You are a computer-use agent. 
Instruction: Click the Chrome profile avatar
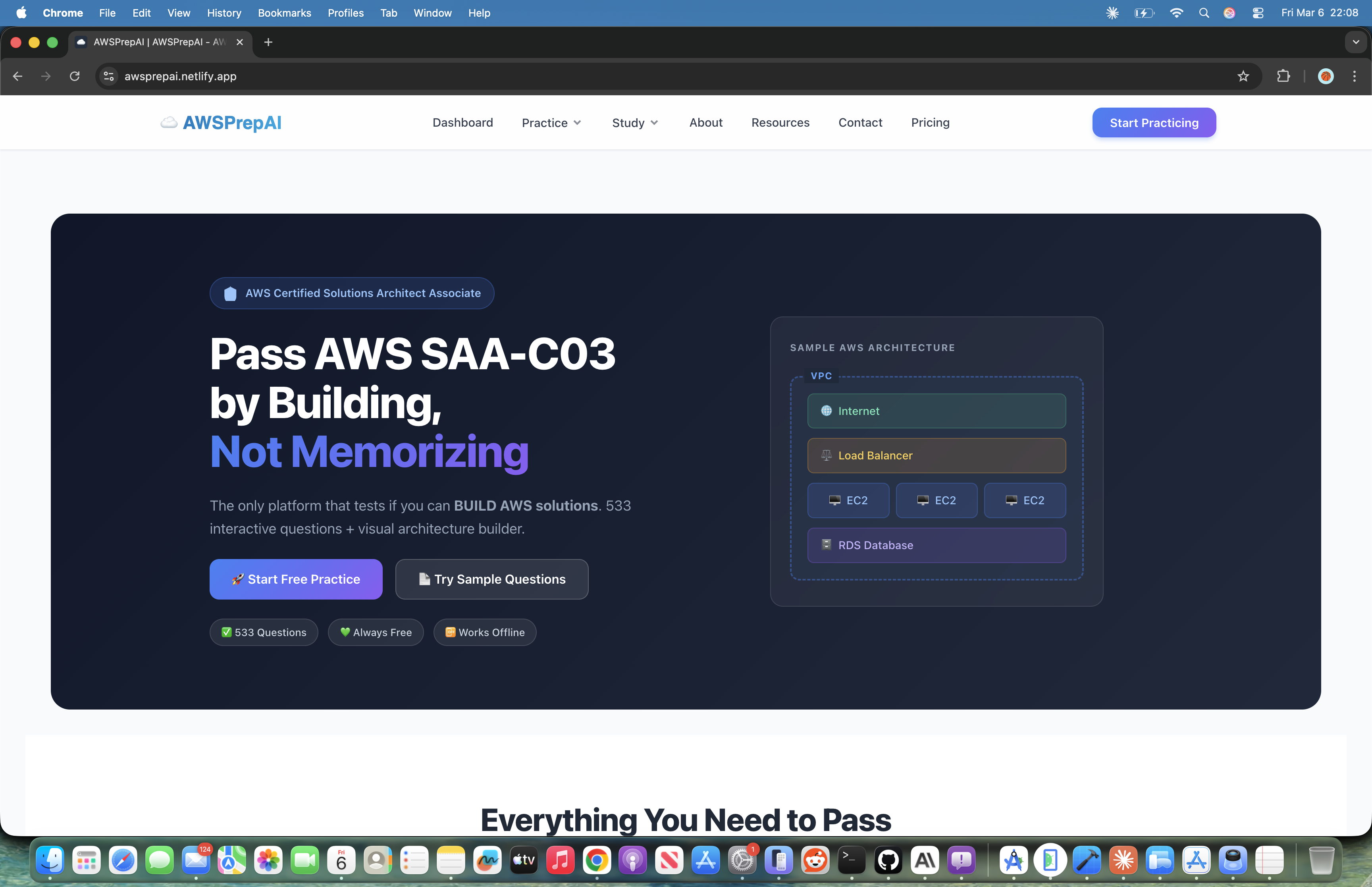tap(1325, 76)
